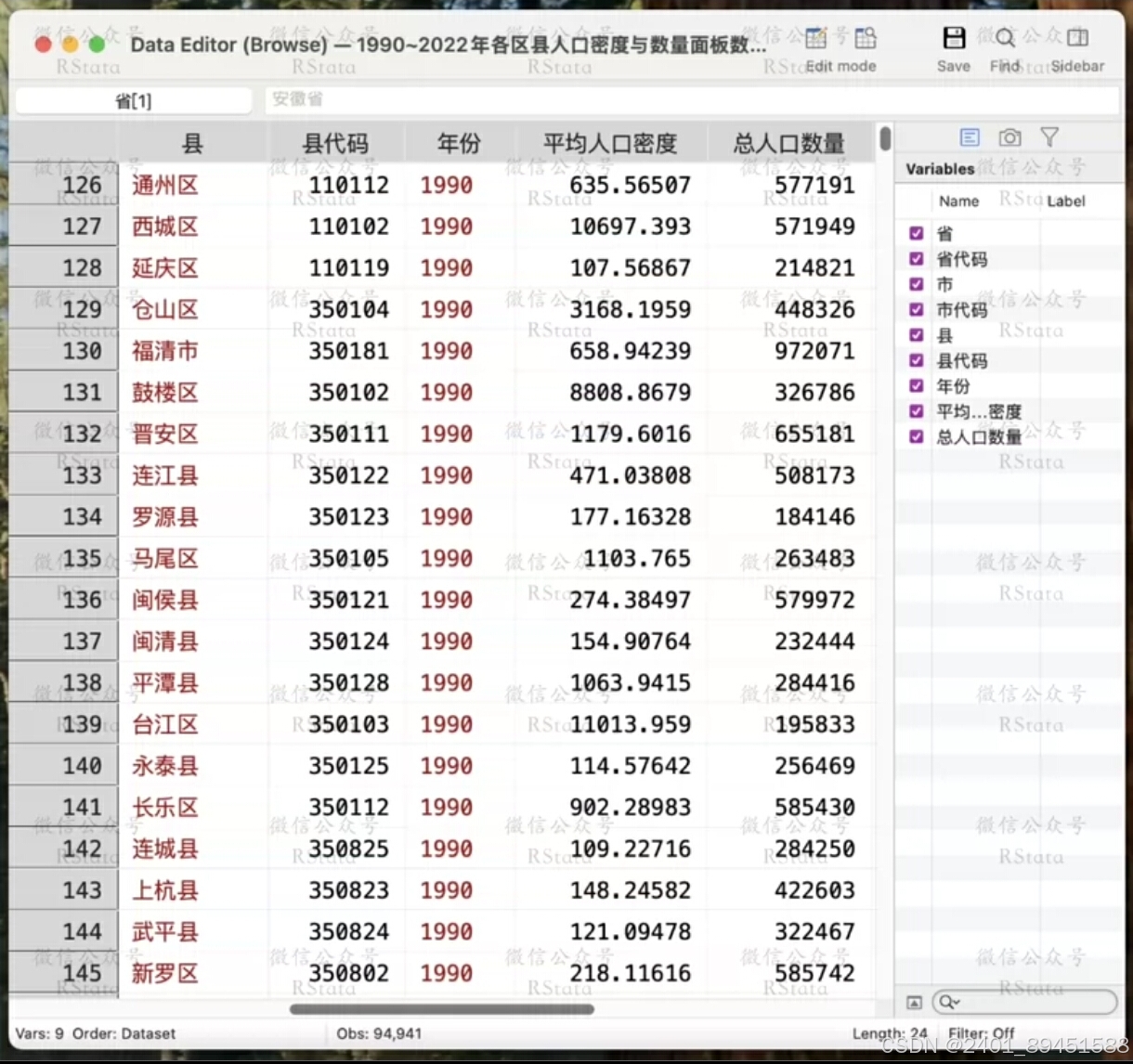Select the 总人口数量 column header
1133x1064 pixels.
tap(789, 143)
